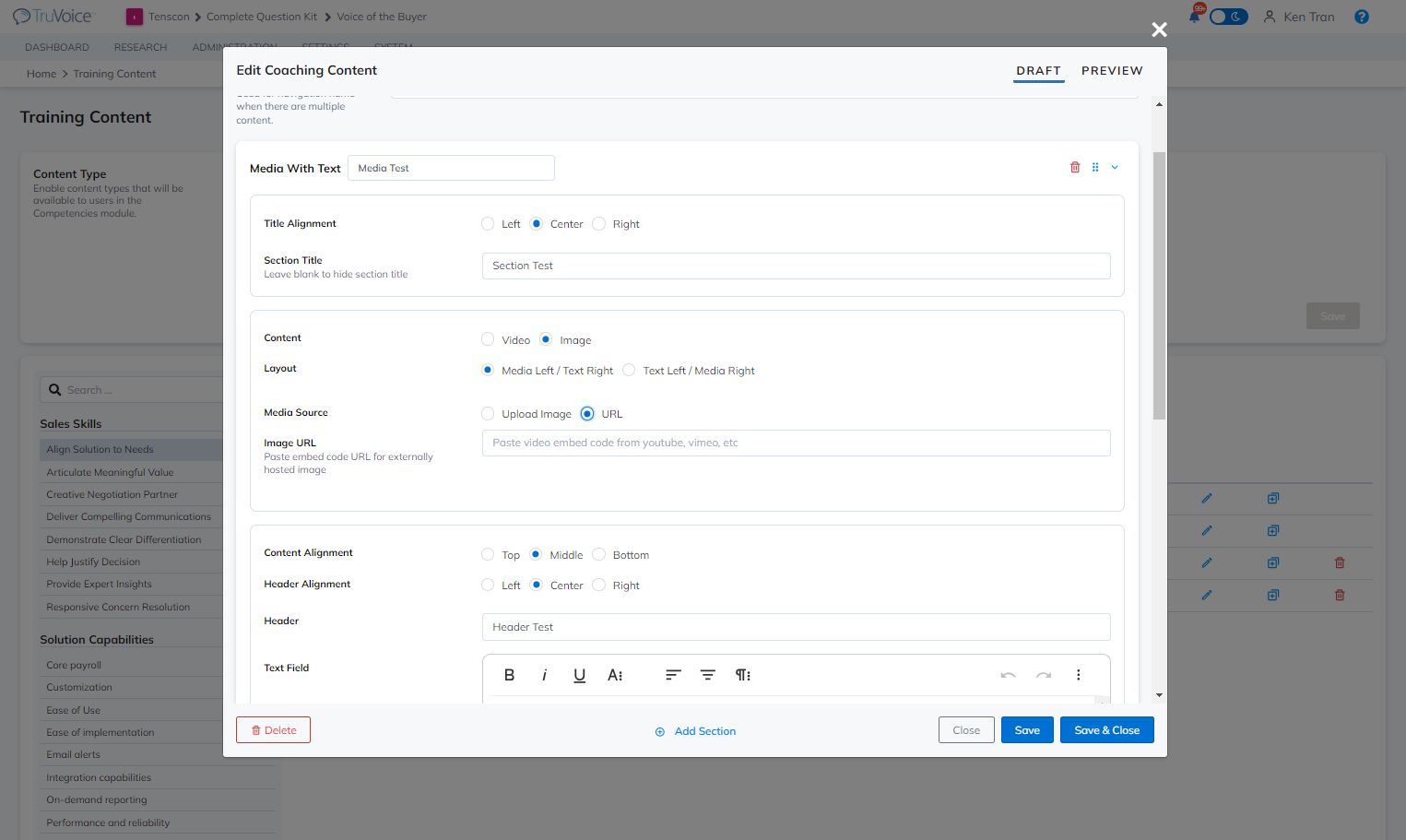1406x840 pixels.
Task: Open the DASHBOARD menu
Action: [57, 47]
